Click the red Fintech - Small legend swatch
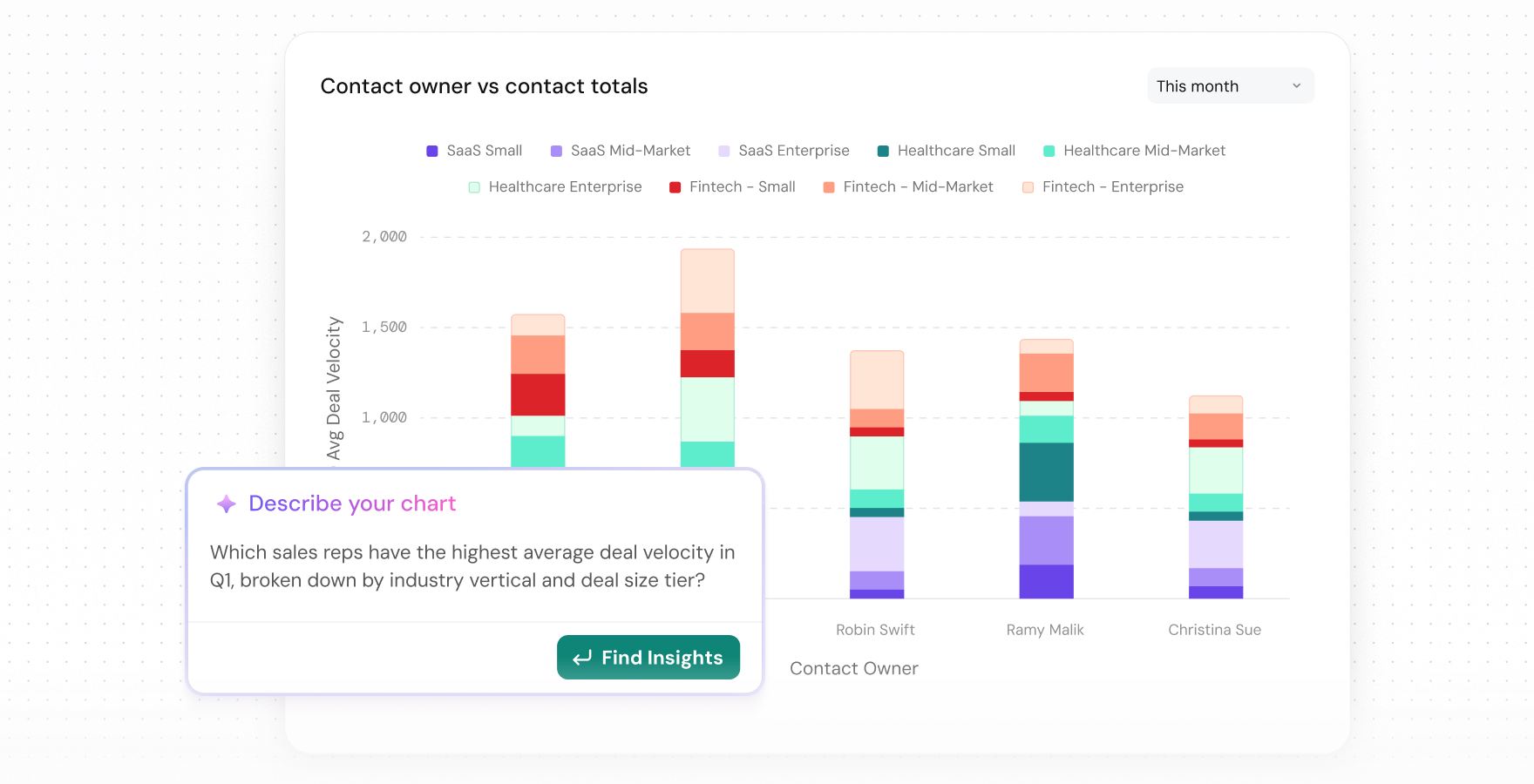Viewport: 1534px width, 784px height. pyautogui.click(x=675, y=187)
